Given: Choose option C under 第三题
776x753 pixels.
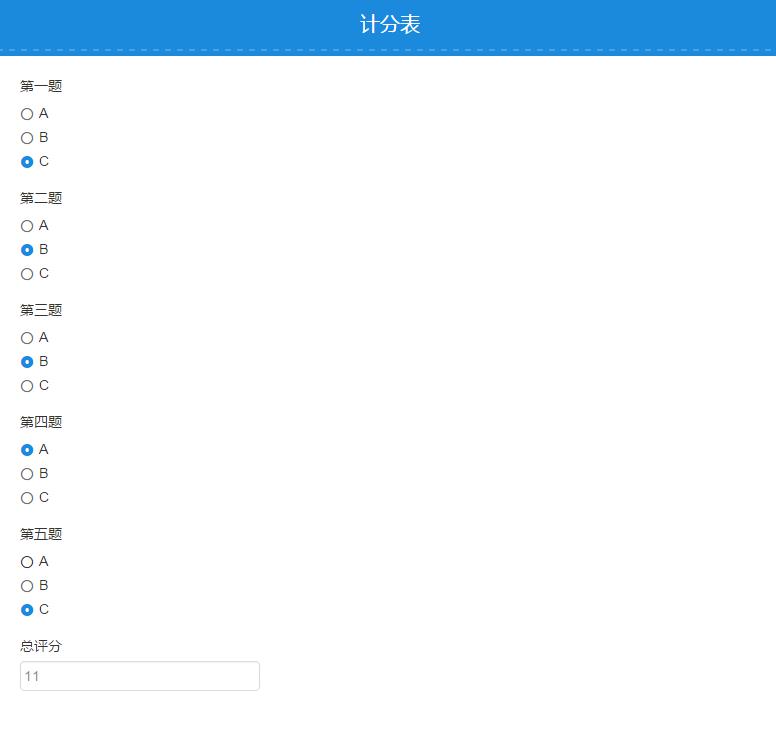Looking at the screenshot, I should pos(27,386).
